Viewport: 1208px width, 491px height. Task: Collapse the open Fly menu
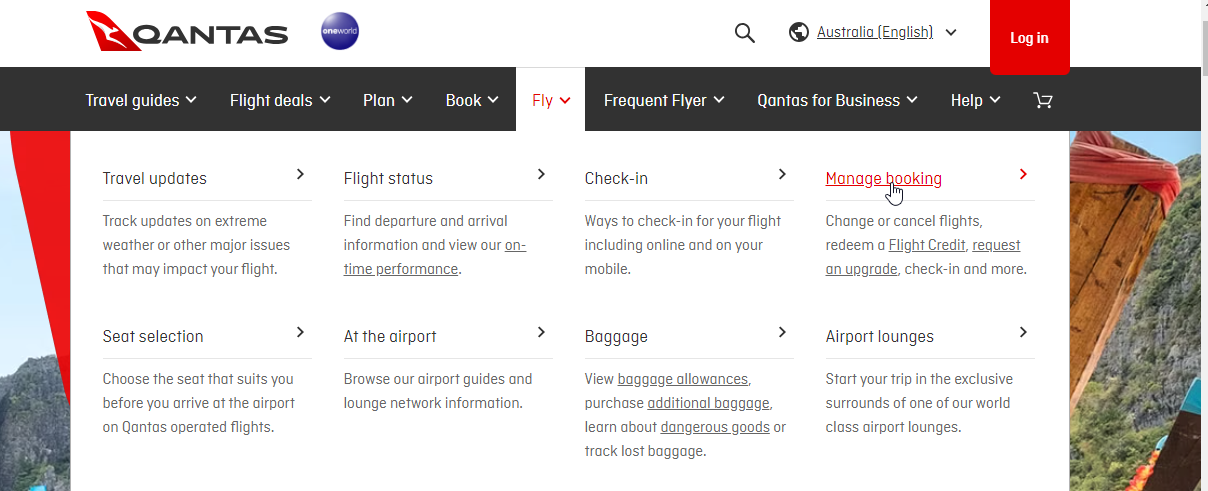pos(551,100)
